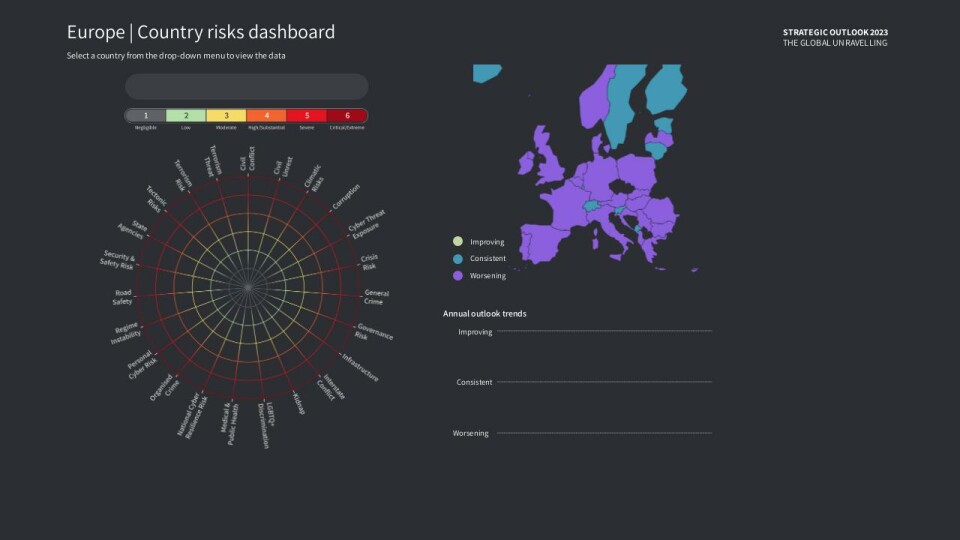Click the Interstate Conflict radar label

pos(331,388)
